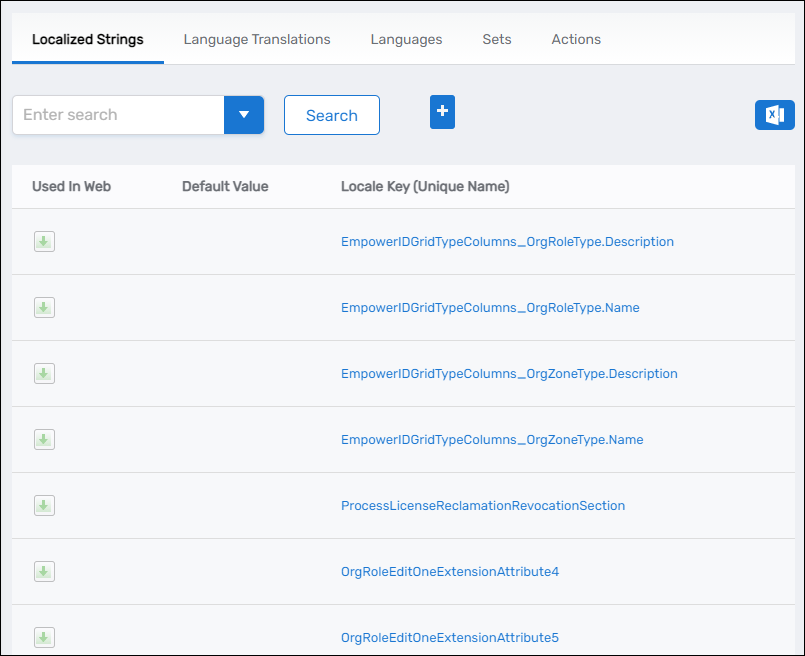Switch to the Sets tab
Screen dimensions: 805x656
(496, 39)
